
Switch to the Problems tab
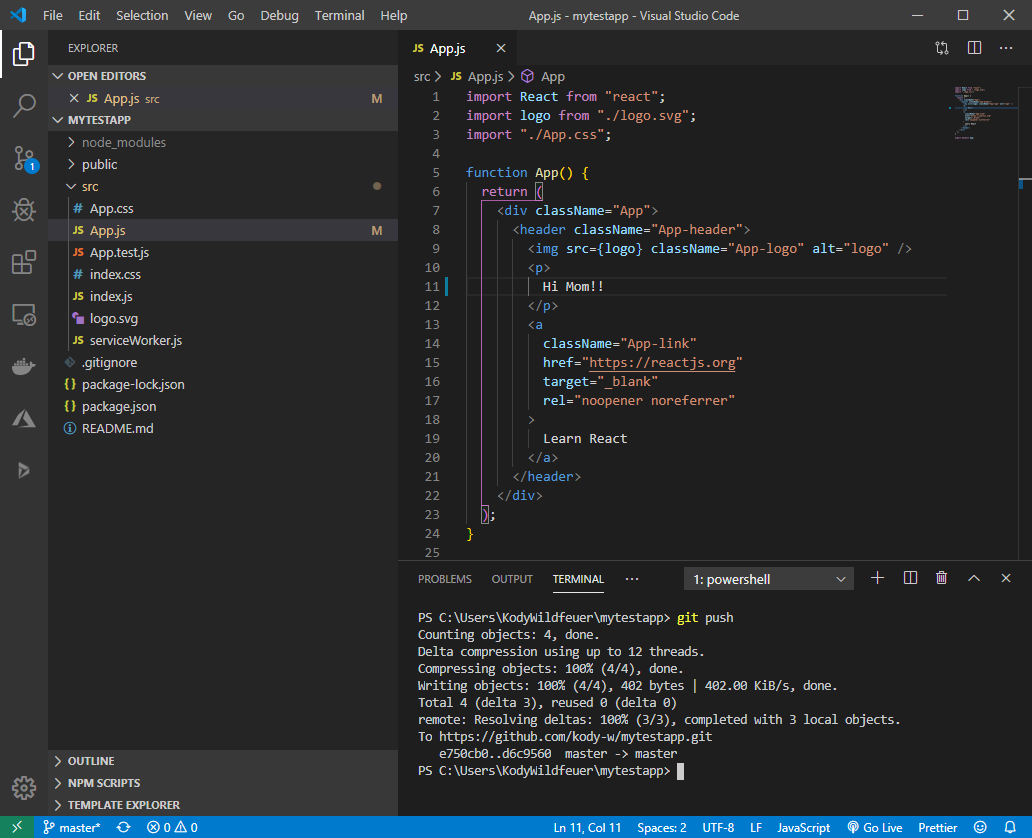click(444, 579)
